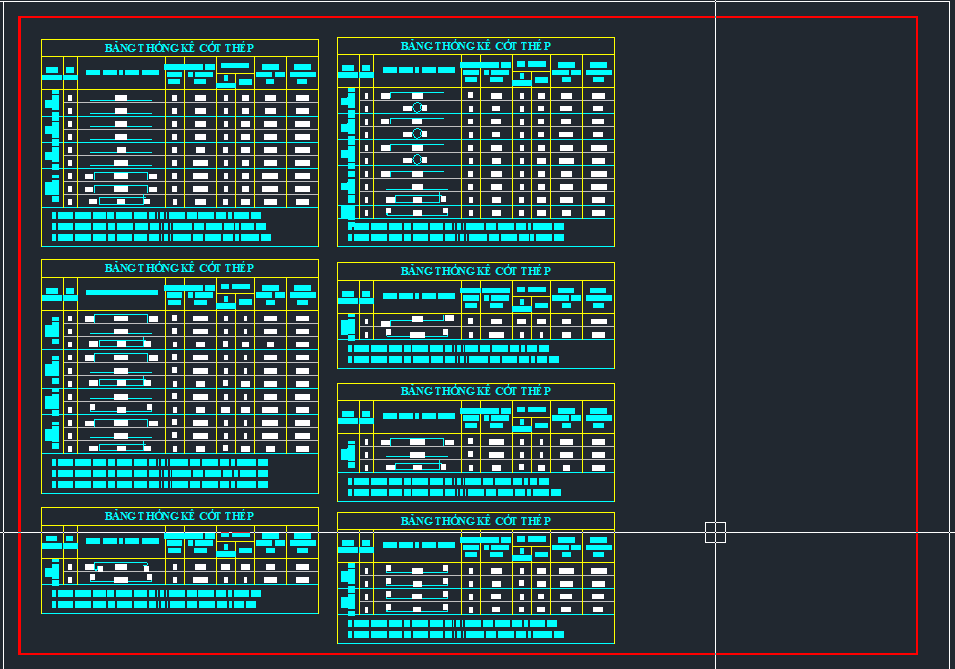Image resolution: width=955 pixels, height=669 pixels.
Task: Select the first note line under the top-left table
Action: pos(156,215)
